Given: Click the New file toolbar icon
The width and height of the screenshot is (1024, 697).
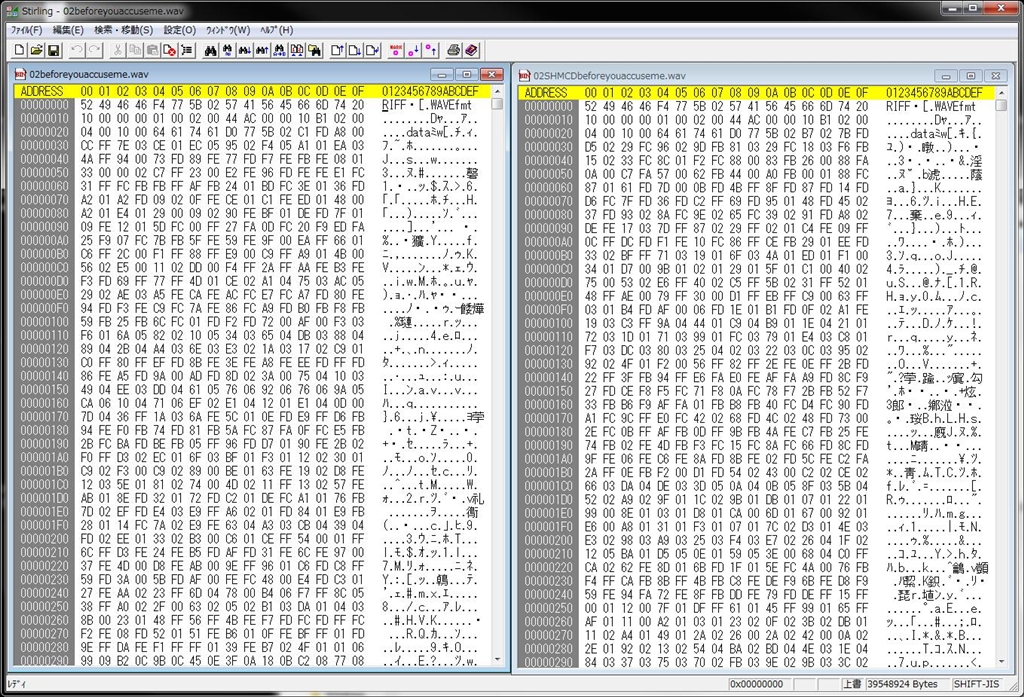Looking at the screenshot, I should [19, 49].
